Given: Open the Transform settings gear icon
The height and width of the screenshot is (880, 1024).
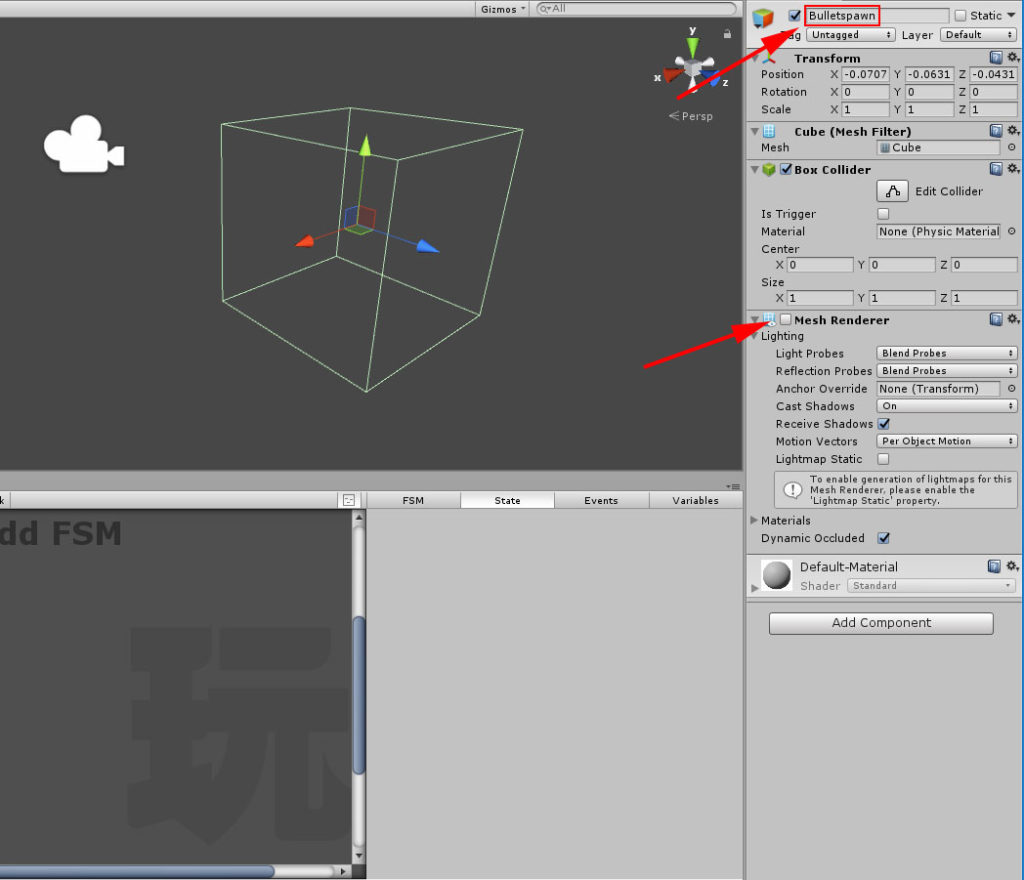Looking at the screenshot, I should tap(1013, 57).
